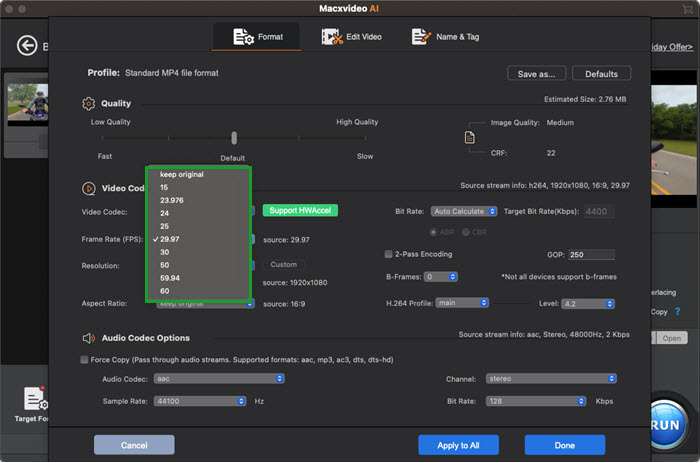Click the Cancel button
The image size is (700, 463).
coord(134,445)
